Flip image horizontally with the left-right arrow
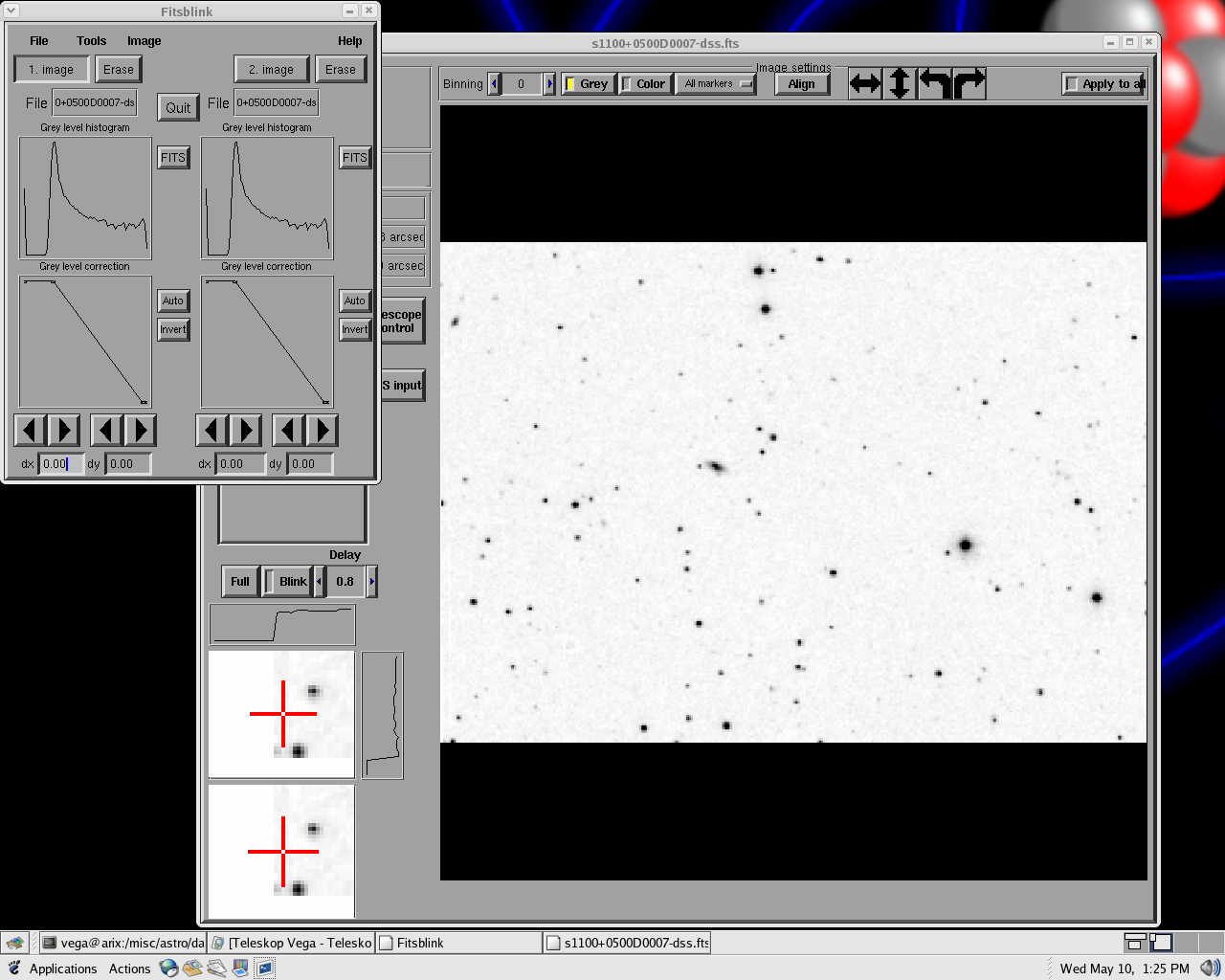The width and height of the screenshot is (1225, 980). click(865, 83)
